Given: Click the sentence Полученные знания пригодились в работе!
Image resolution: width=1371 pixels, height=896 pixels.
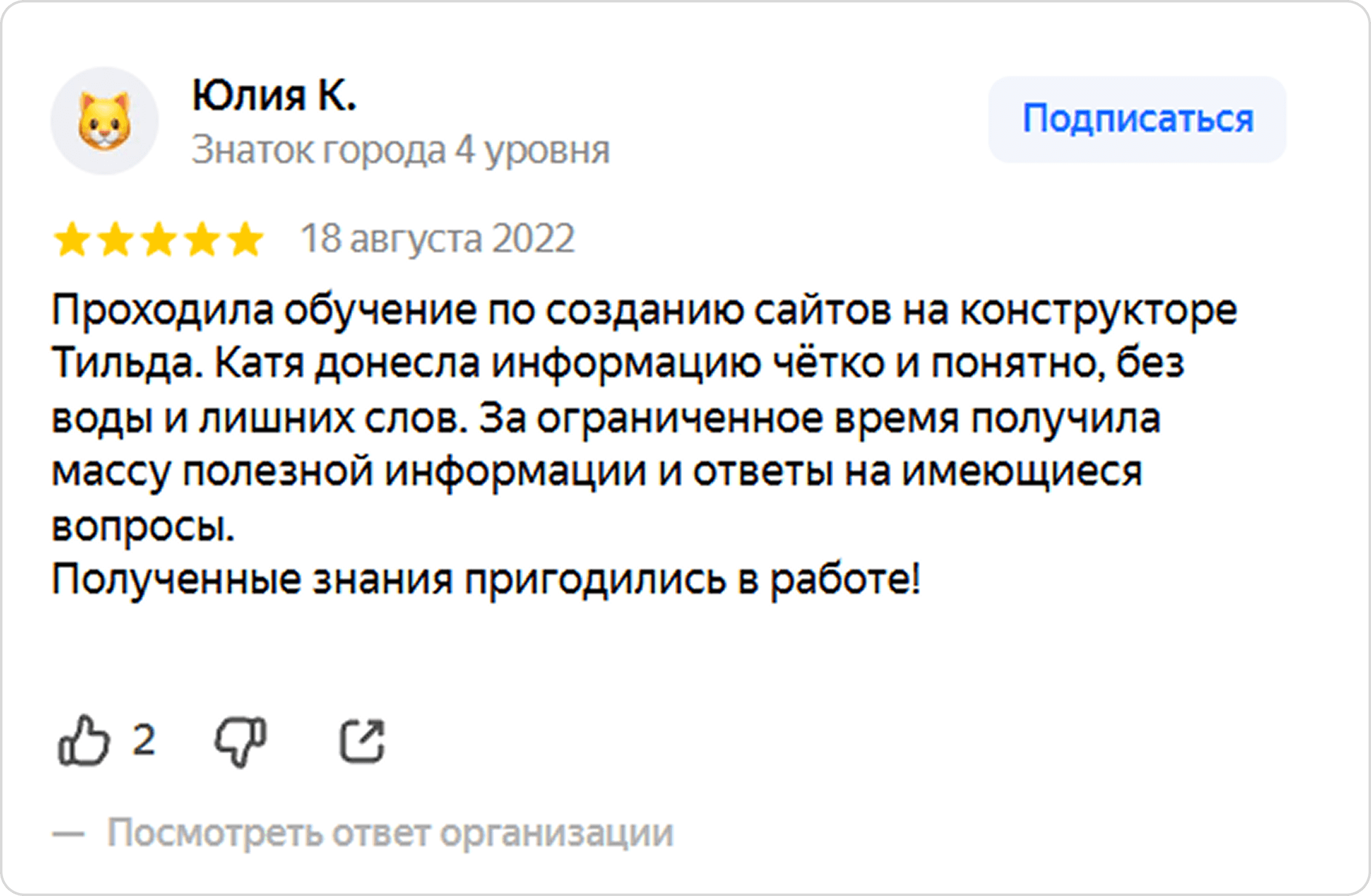Looking at the screenshot, I should tap(486, 580).
